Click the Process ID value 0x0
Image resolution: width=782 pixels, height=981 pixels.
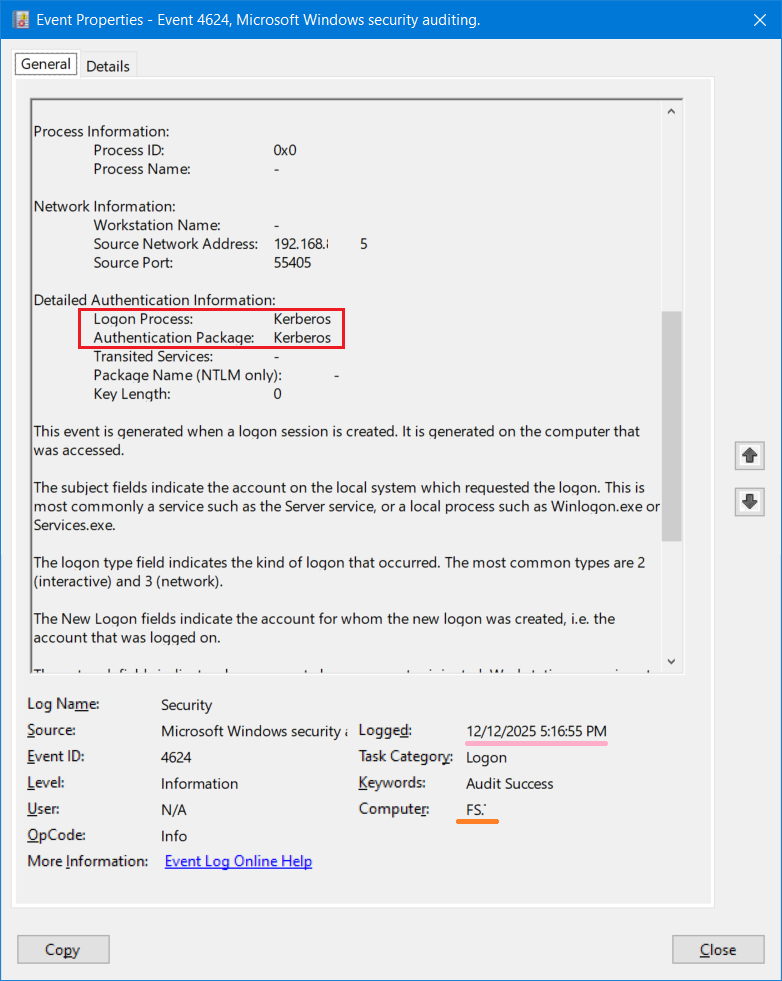285,151
